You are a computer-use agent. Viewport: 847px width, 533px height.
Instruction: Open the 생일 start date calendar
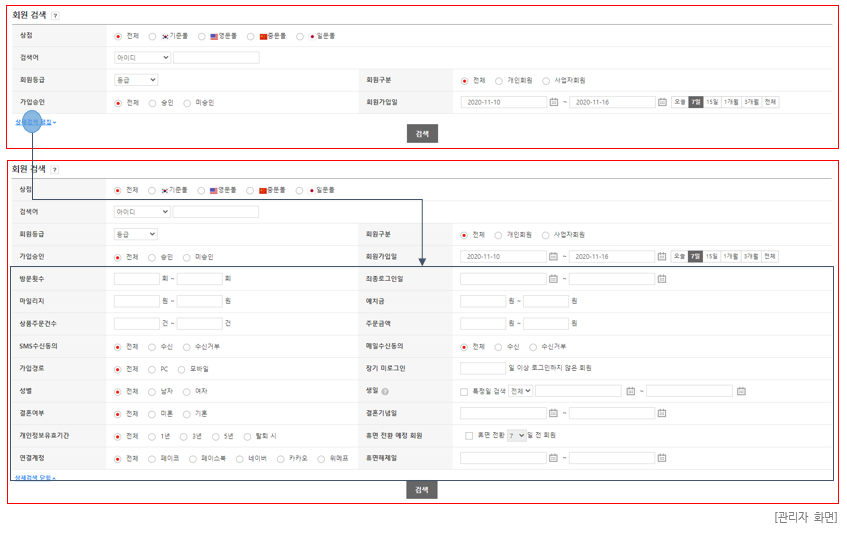click(x=630, y=391)
